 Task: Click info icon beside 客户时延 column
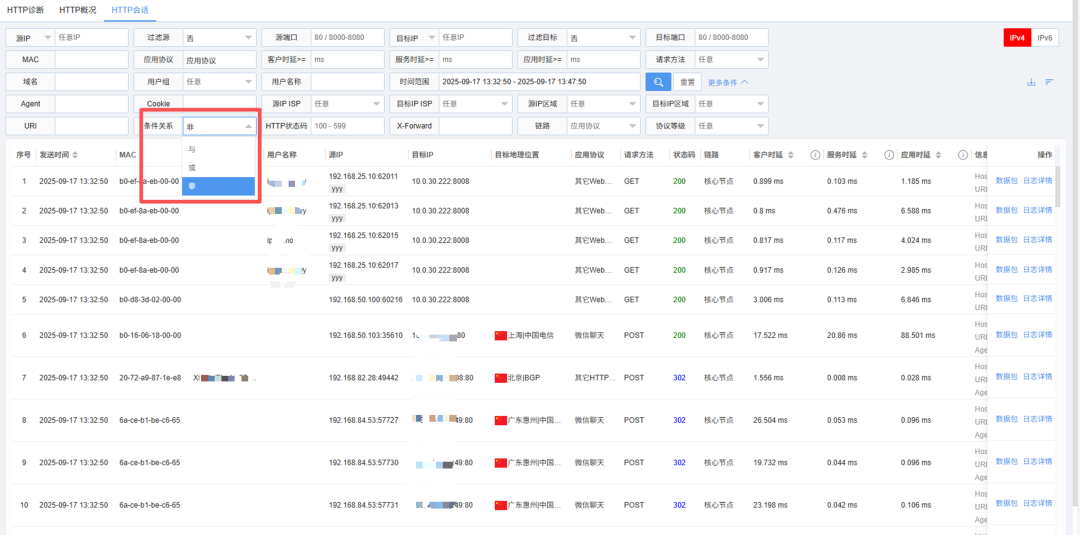click(x=815, y=155)
